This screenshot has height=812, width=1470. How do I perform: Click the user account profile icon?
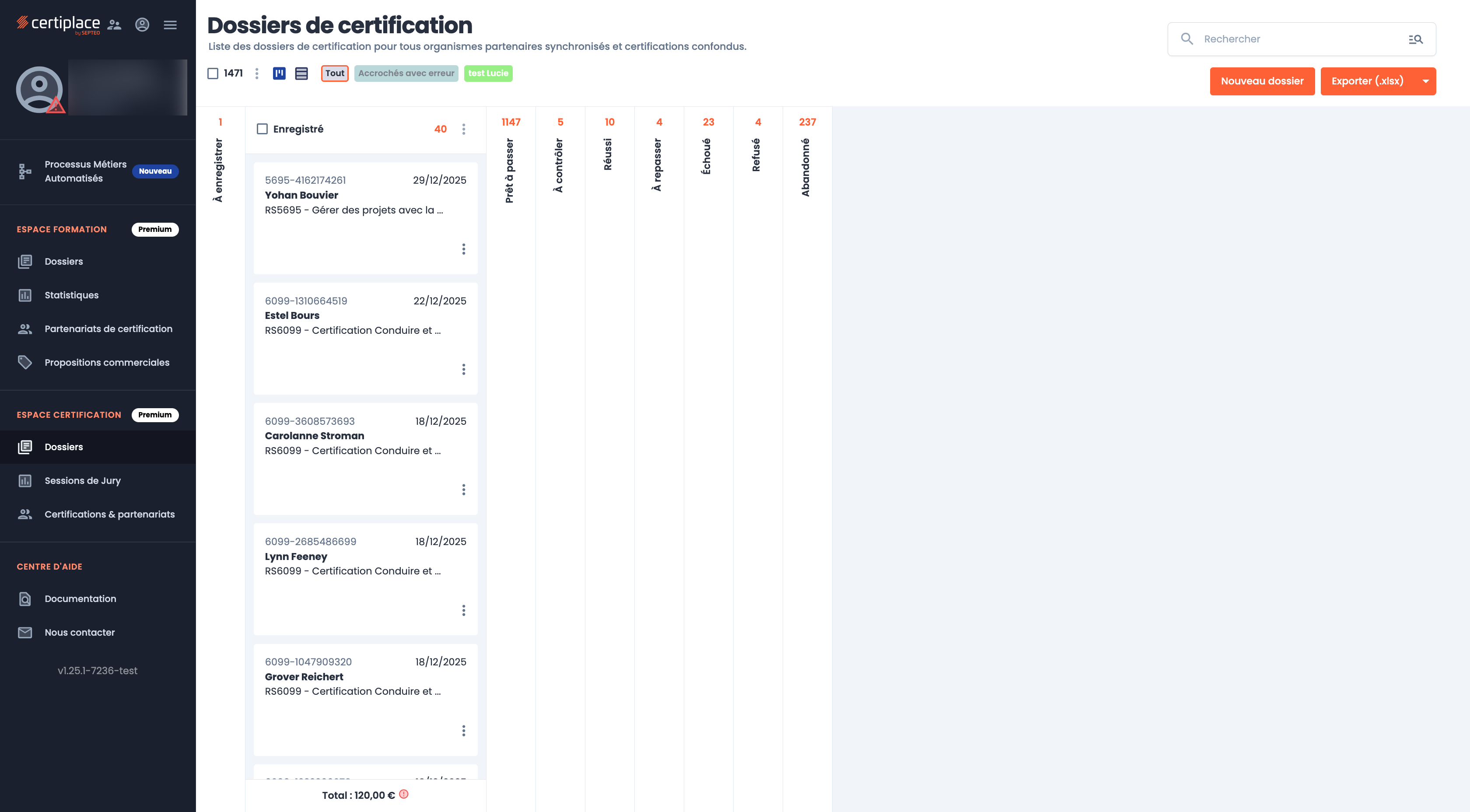point(142,24)
